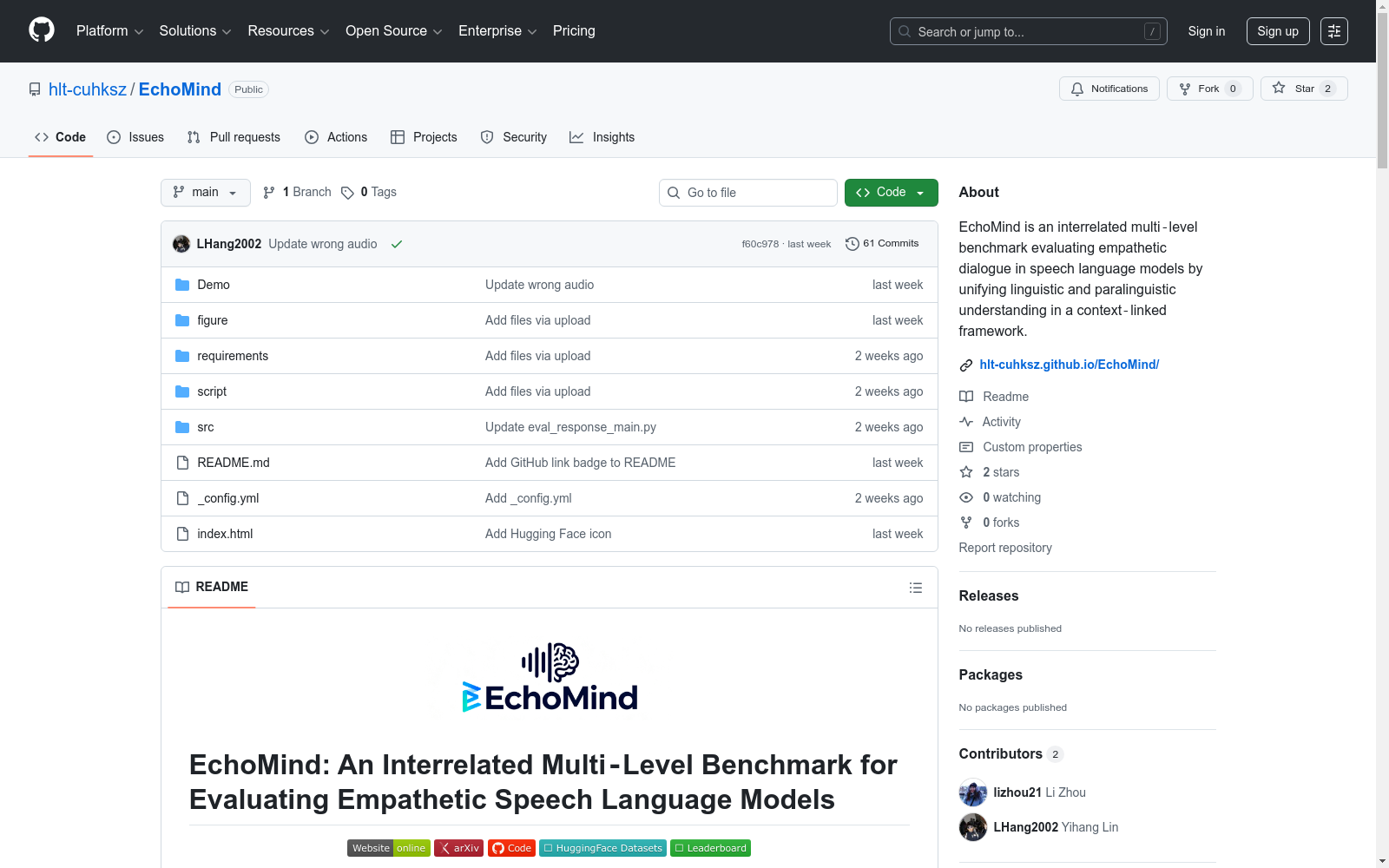Image resolution: width=1389 pixels, height=868 pixels.
Task: Click 'Add Hugging Face icon' commit message
Action: pyautogui.click(x=548, y=534)
